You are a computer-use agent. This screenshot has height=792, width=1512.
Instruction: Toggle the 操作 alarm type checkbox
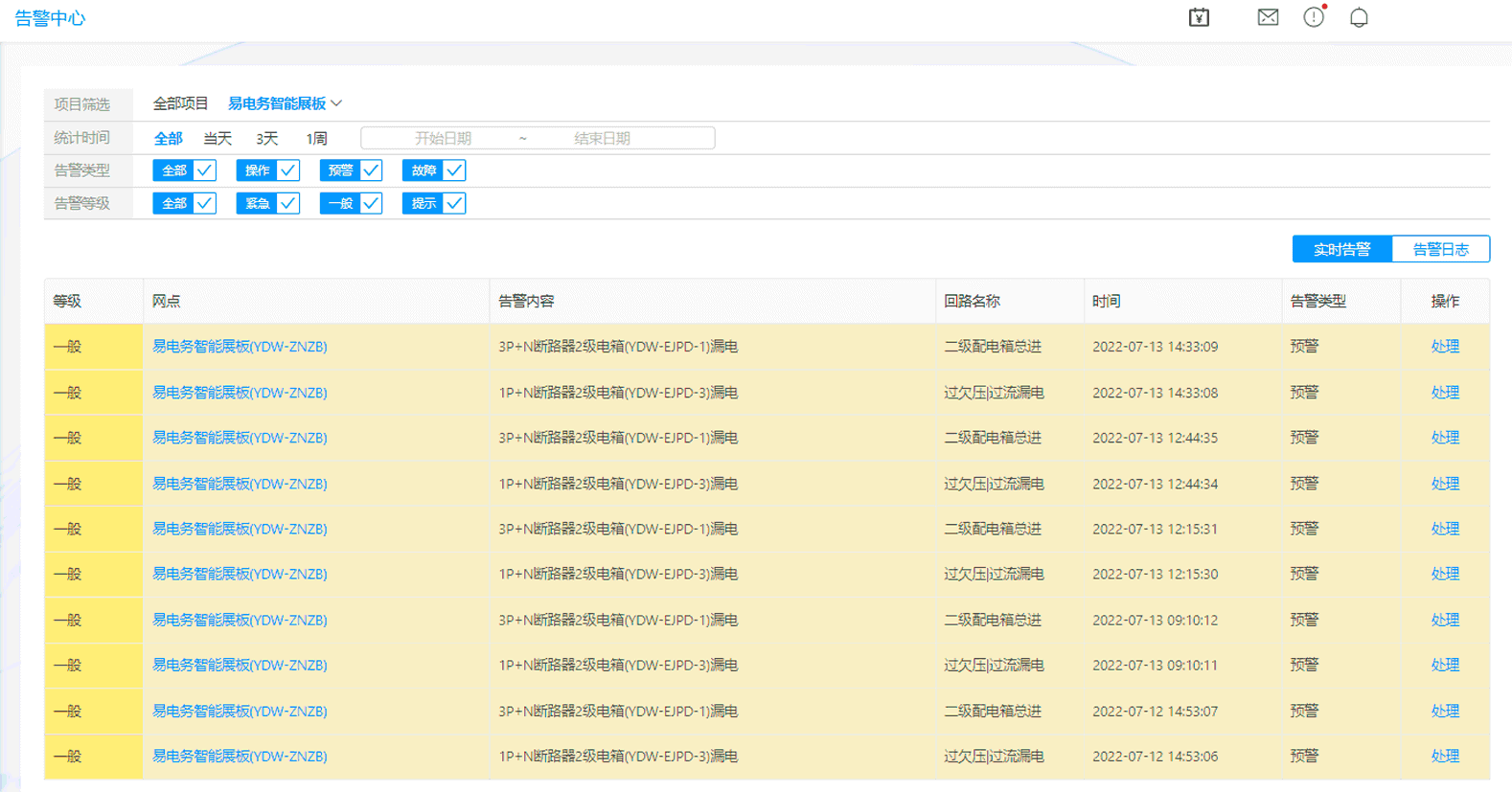pyautogui.click(x=267, y=170)
